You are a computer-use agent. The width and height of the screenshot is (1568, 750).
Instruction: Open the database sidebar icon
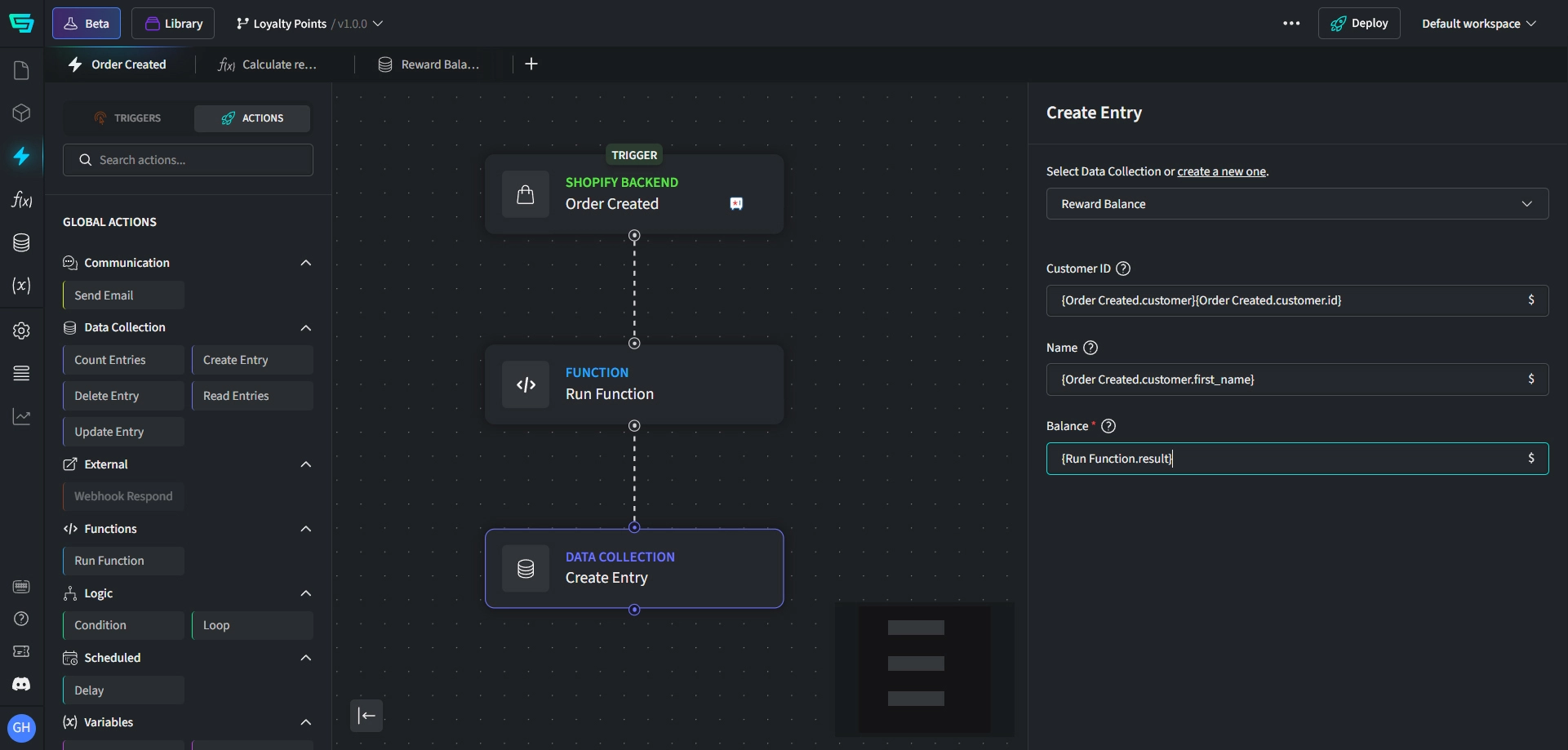pyautogui.click(x=22, y=242)
